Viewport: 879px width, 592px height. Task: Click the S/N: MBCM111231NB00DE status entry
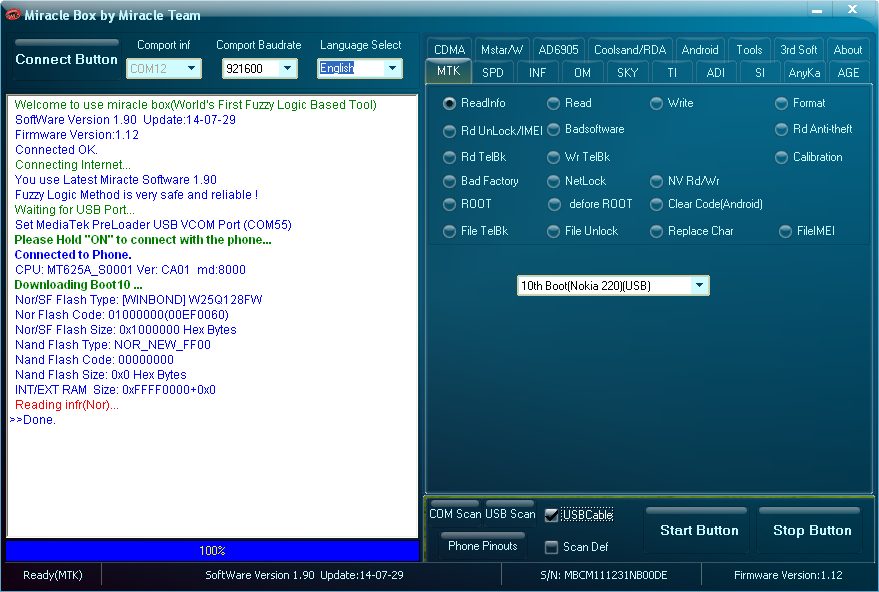(x=604, y=575)
